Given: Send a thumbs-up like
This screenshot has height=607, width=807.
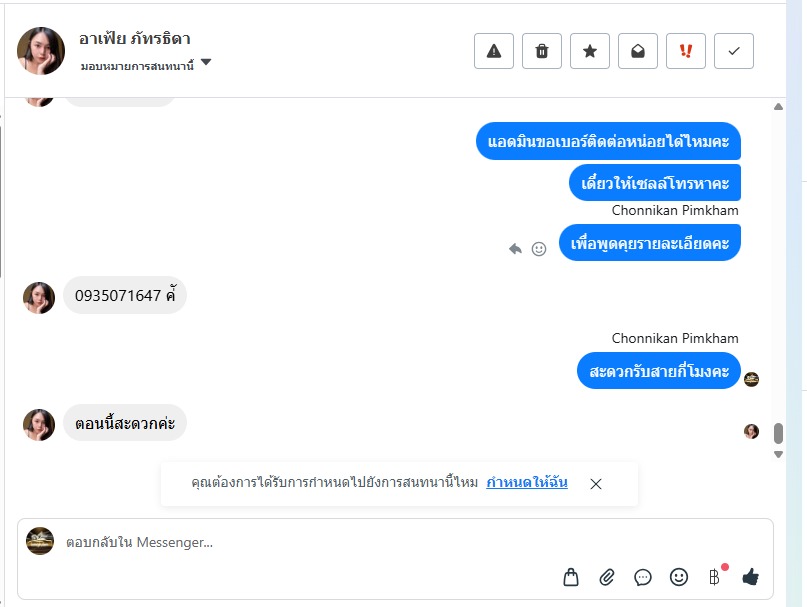Looking at the screenshot, I should [750, 577].
